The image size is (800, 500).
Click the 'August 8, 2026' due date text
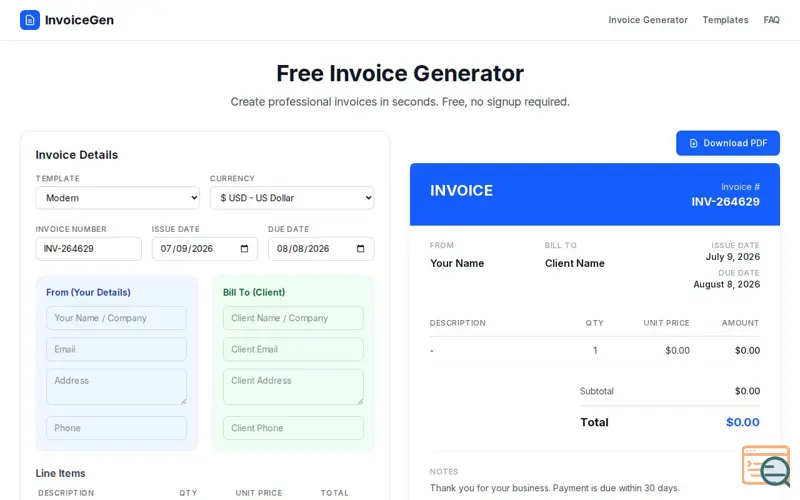click(x=727, y=284)
